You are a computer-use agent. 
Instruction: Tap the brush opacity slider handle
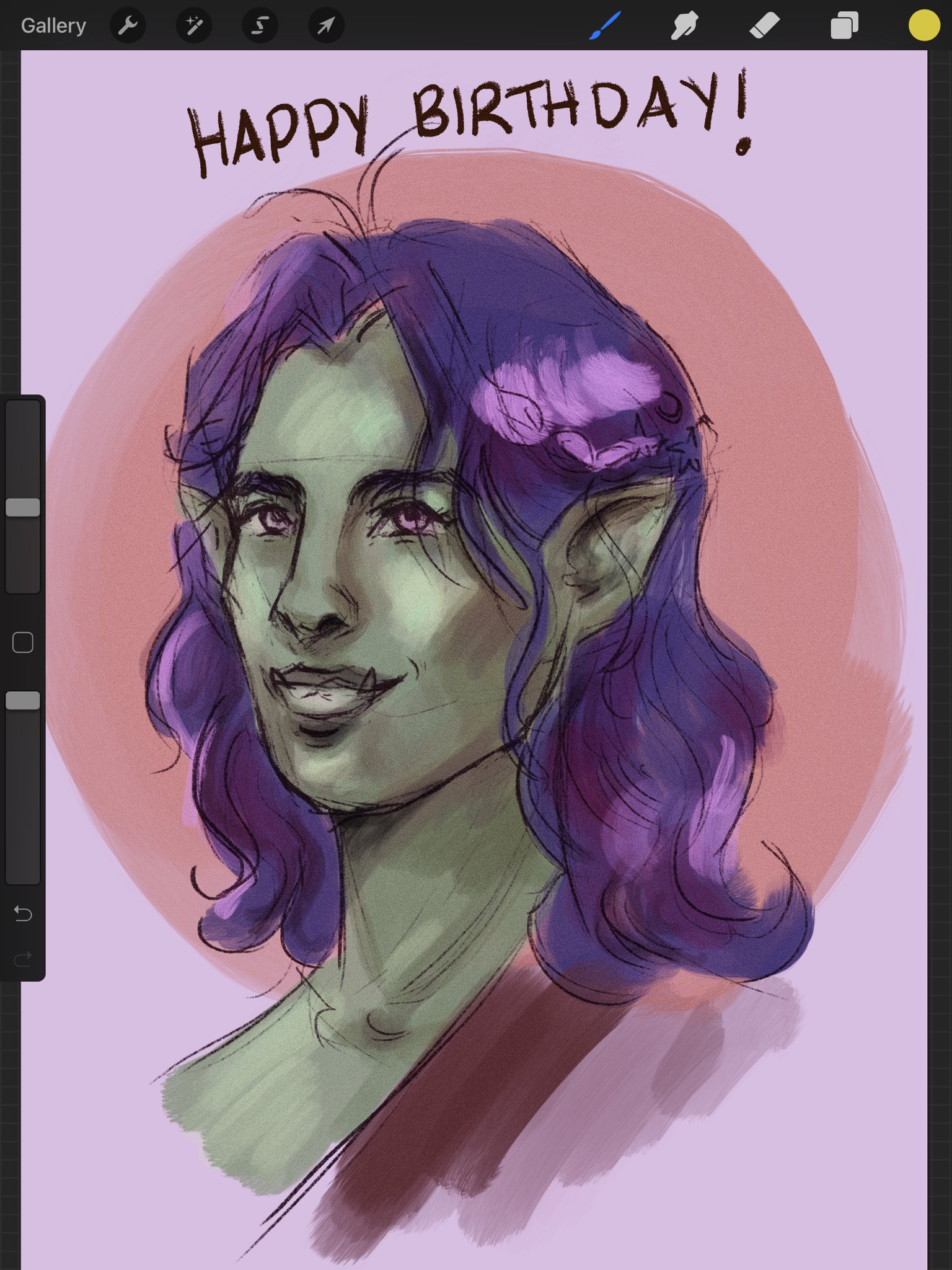click(23, 701)
